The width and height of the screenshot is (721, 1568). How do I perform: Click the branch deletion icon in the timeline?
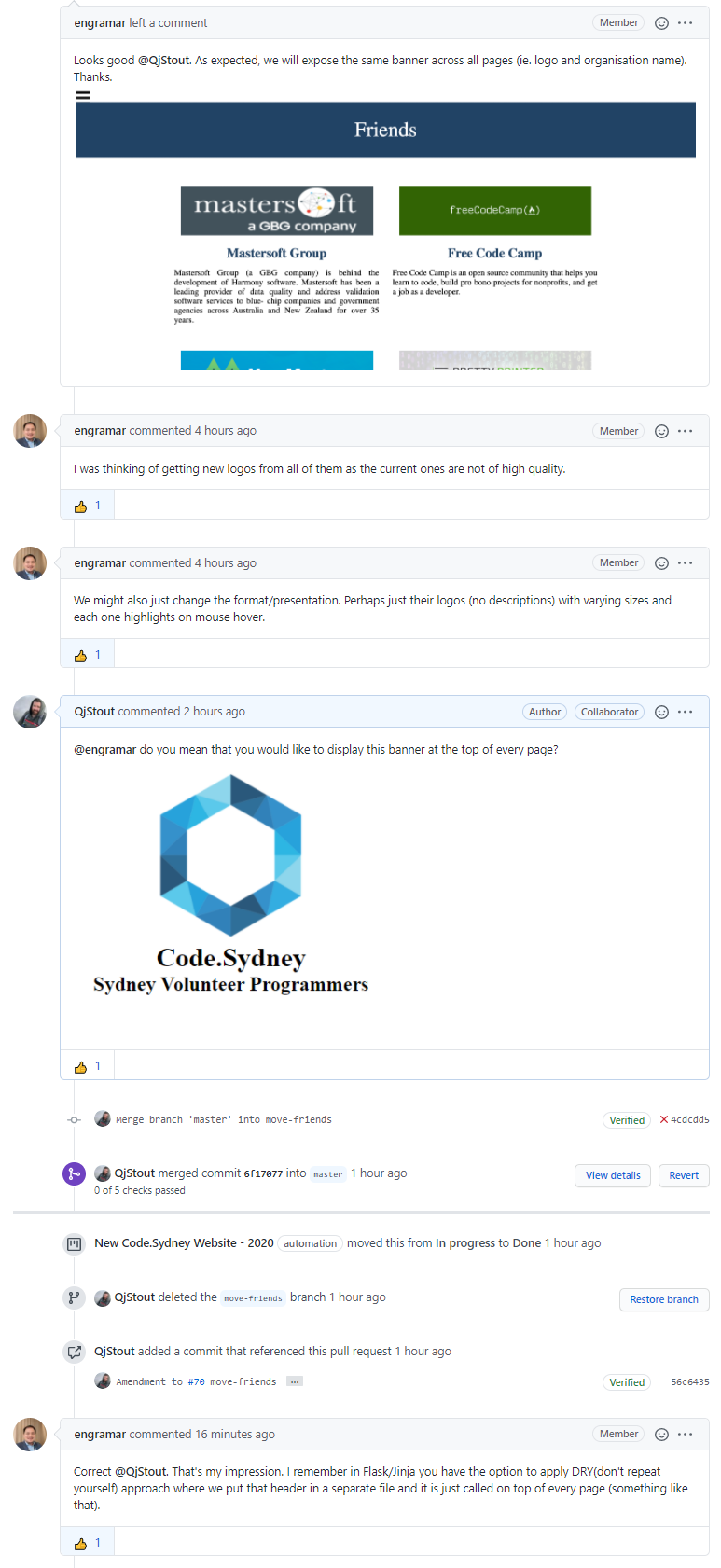click(74, 1297)
